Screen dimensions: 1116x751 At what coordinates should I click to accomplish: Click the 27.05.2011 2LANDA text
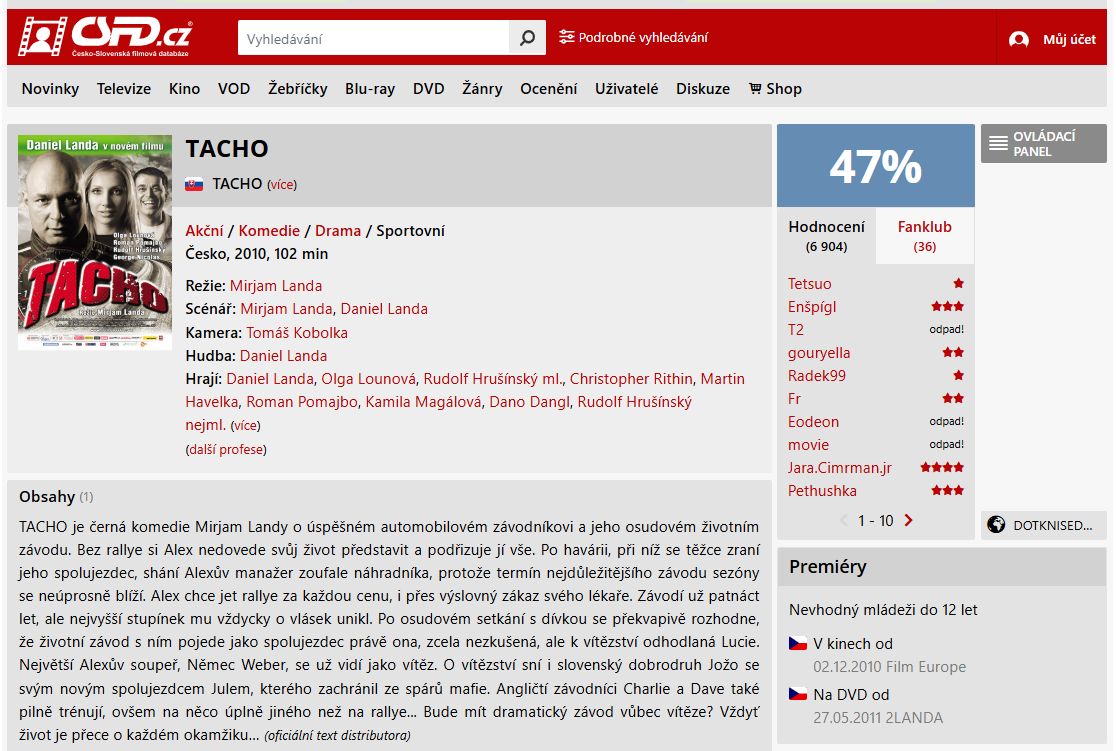[x=878, y=718]
